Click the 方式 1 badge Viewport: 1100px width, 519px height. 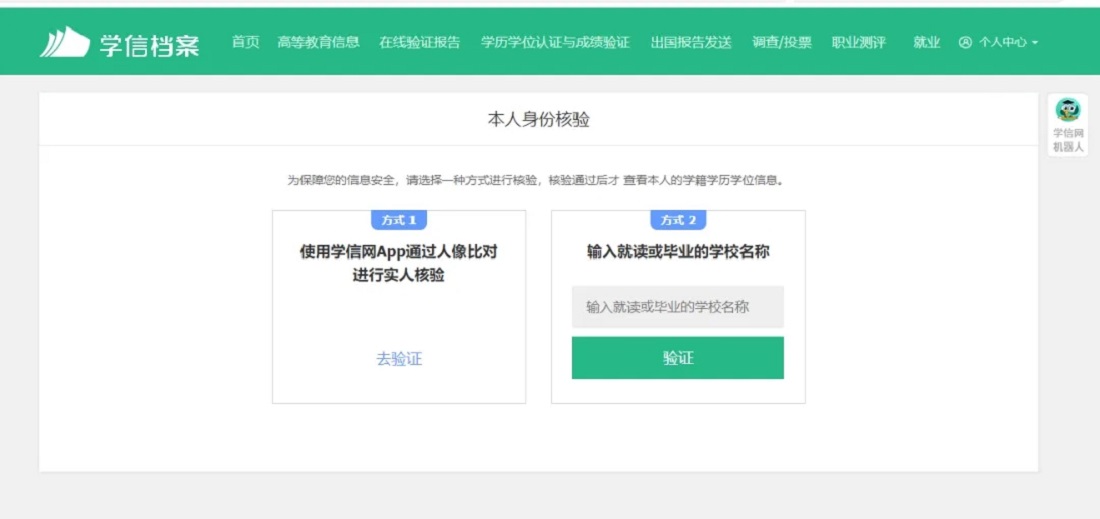(x=398, y=220)
